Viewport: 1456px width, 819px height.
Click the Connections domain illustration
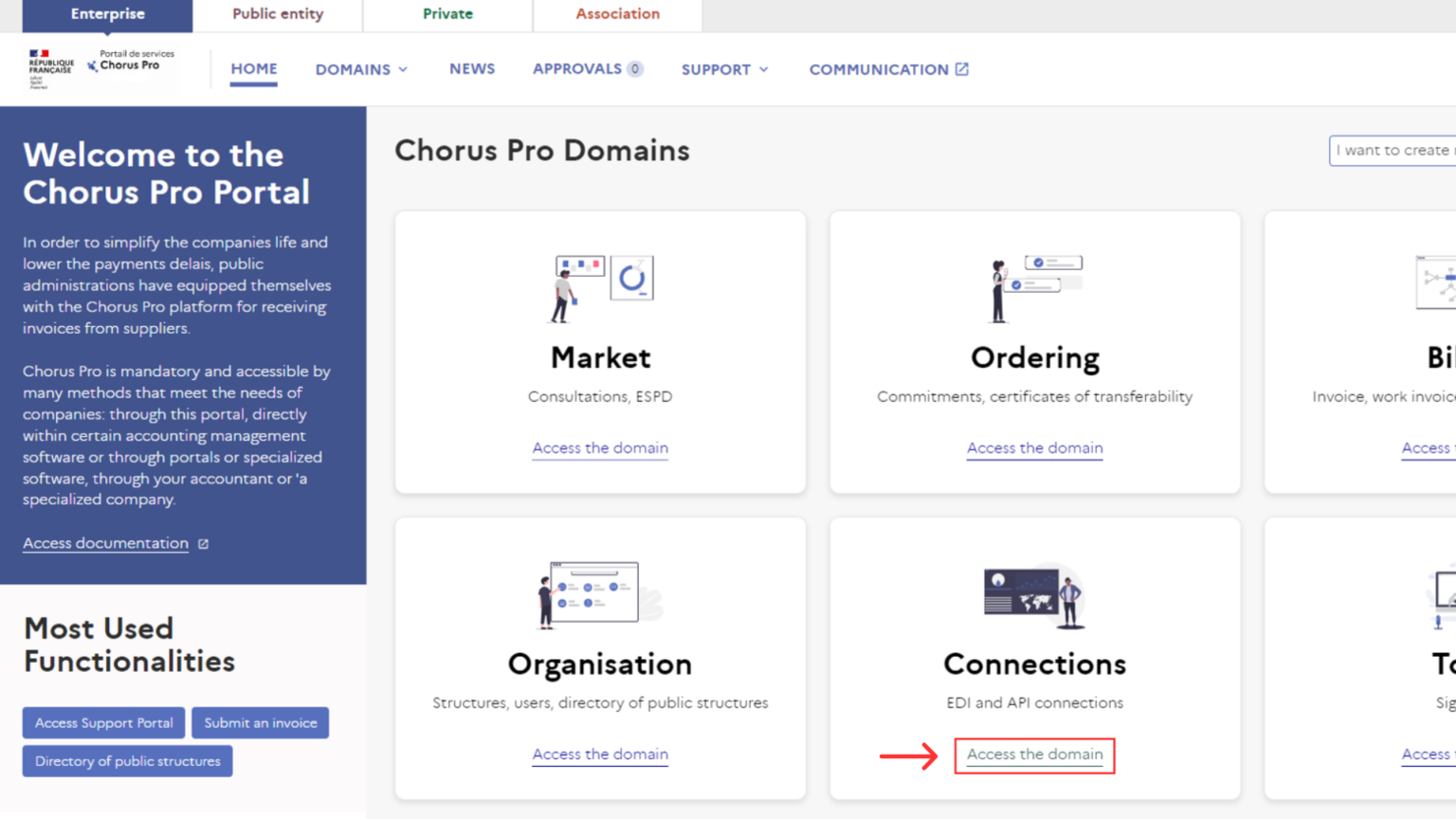pos(1034,595)
